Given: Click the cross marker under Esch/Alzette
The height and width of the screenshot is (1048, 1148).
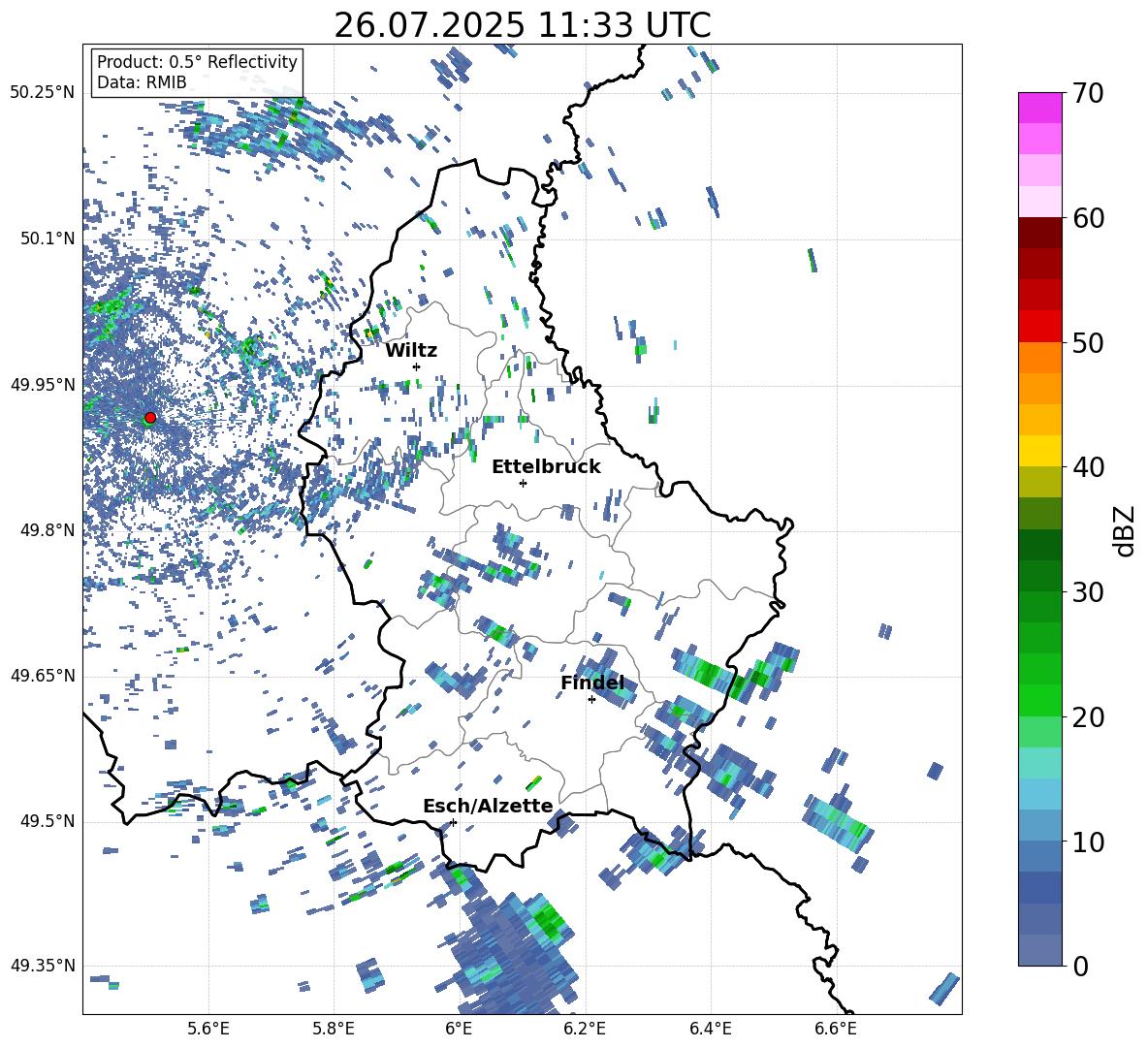Looking at the screenshot, I should (x=453, y=822).
